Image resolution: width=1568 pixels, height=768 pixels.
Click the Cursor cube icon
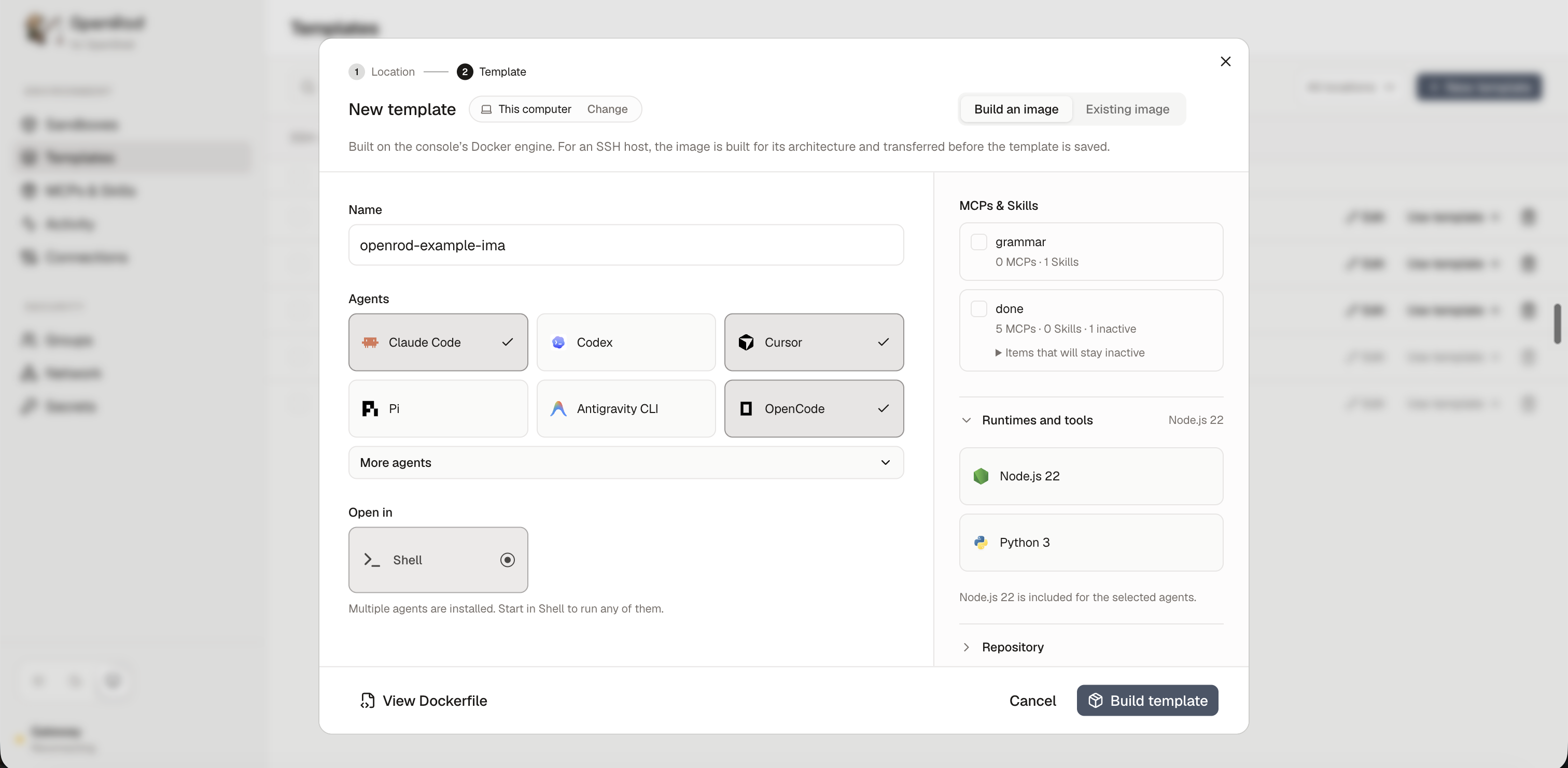click(x=746, y=343)
